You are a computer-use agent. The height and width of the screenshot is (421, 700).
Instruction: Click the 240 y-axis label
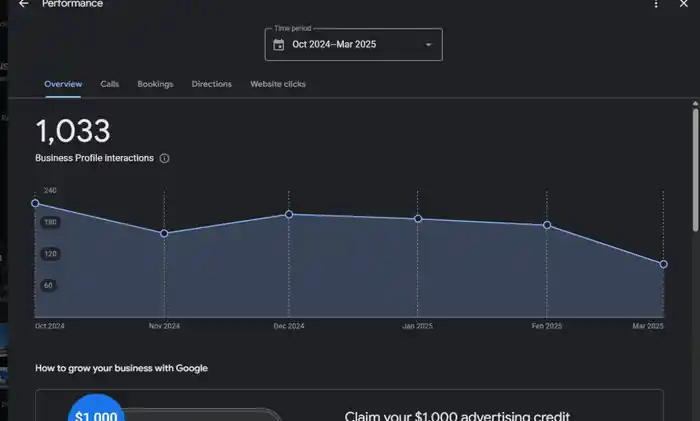coord(50,191)
